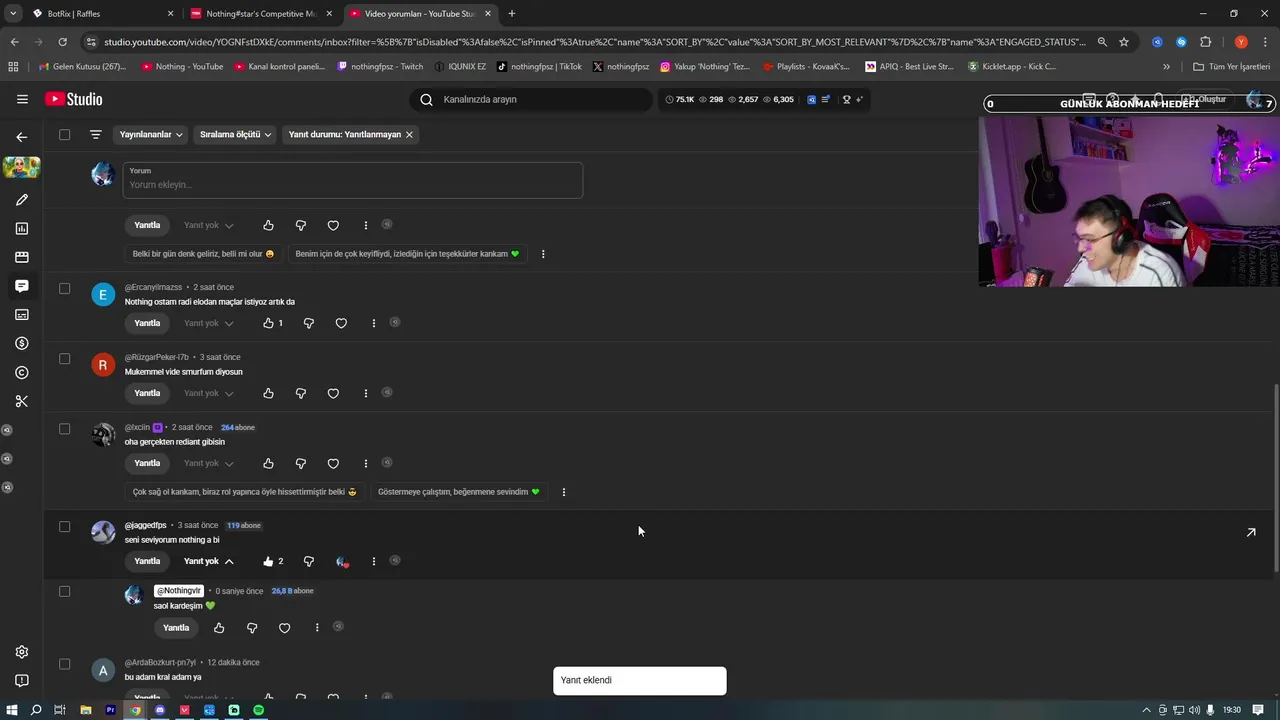1280x720 pixels.
Task: Remove the 'Yanıt durumu: Yanıtlanmayan' filter chip
Action: pos(409,134)
